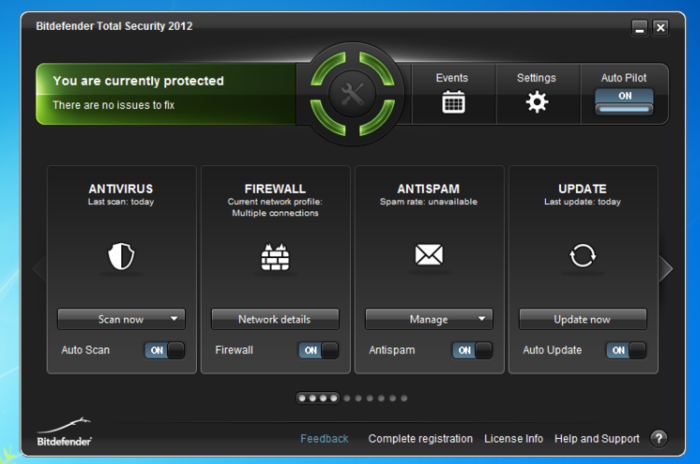Open the Antispam Manage dropdown

(x=428, y=320)
